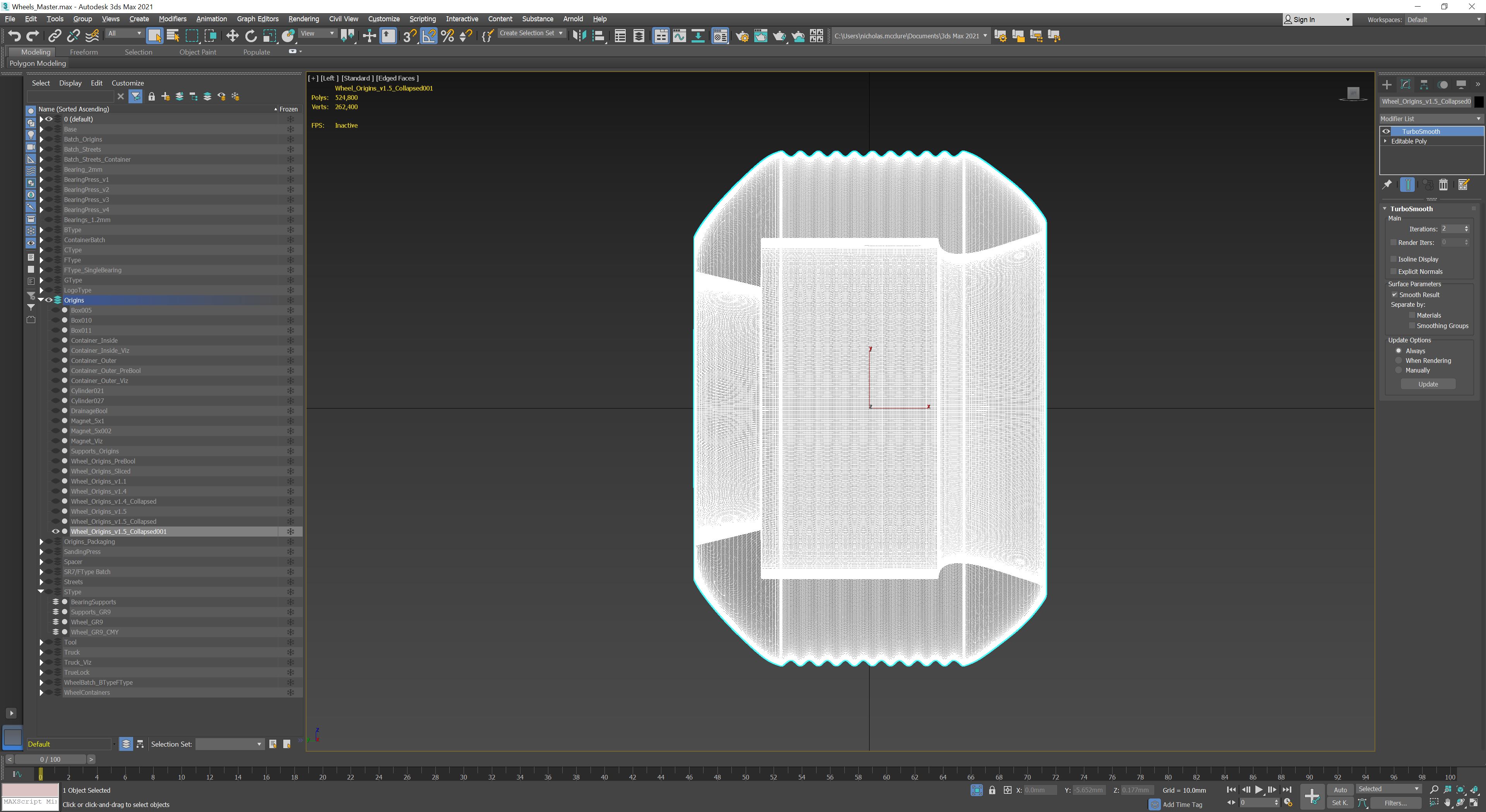Switch to the Object Paint ribbon tab
1486x812 pixels.
198,52
